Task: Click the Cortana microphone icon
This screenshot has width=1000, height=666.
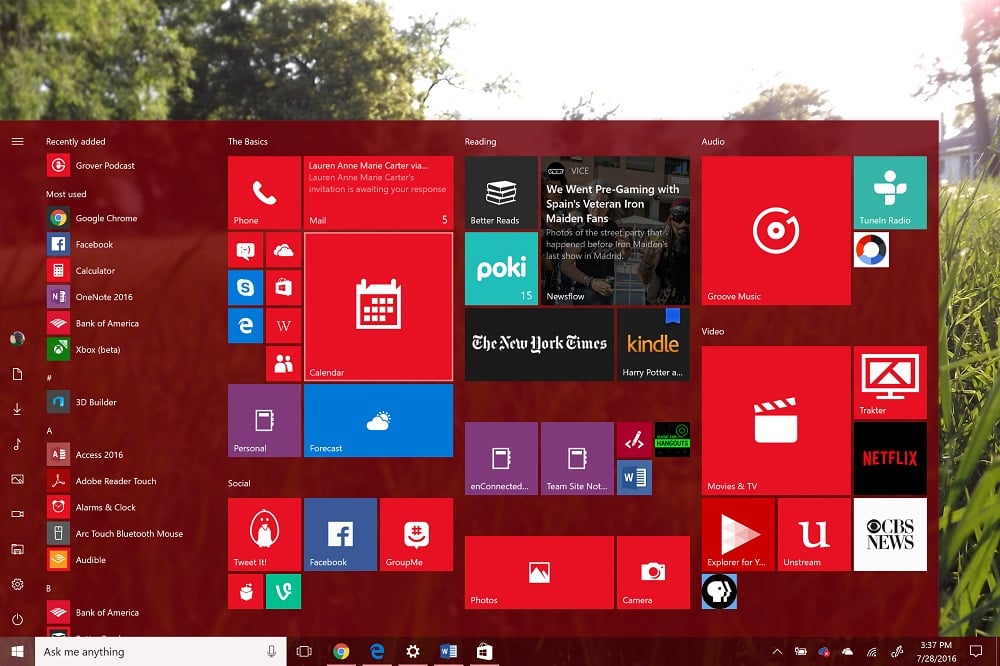Action: tap(271, 651)
